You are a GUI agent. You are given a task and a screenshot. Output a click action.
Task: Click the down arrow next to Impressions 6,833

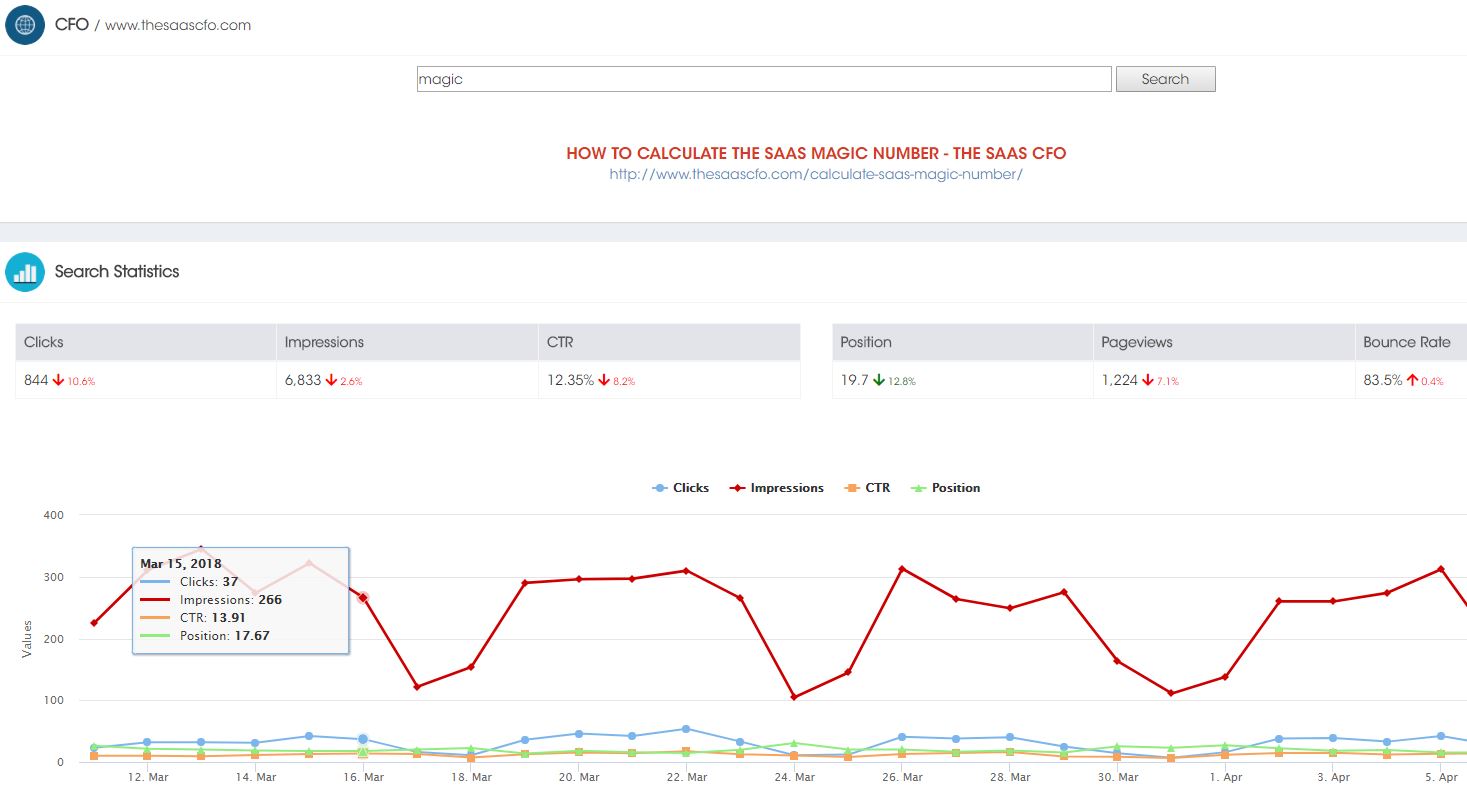click(331, 381)
